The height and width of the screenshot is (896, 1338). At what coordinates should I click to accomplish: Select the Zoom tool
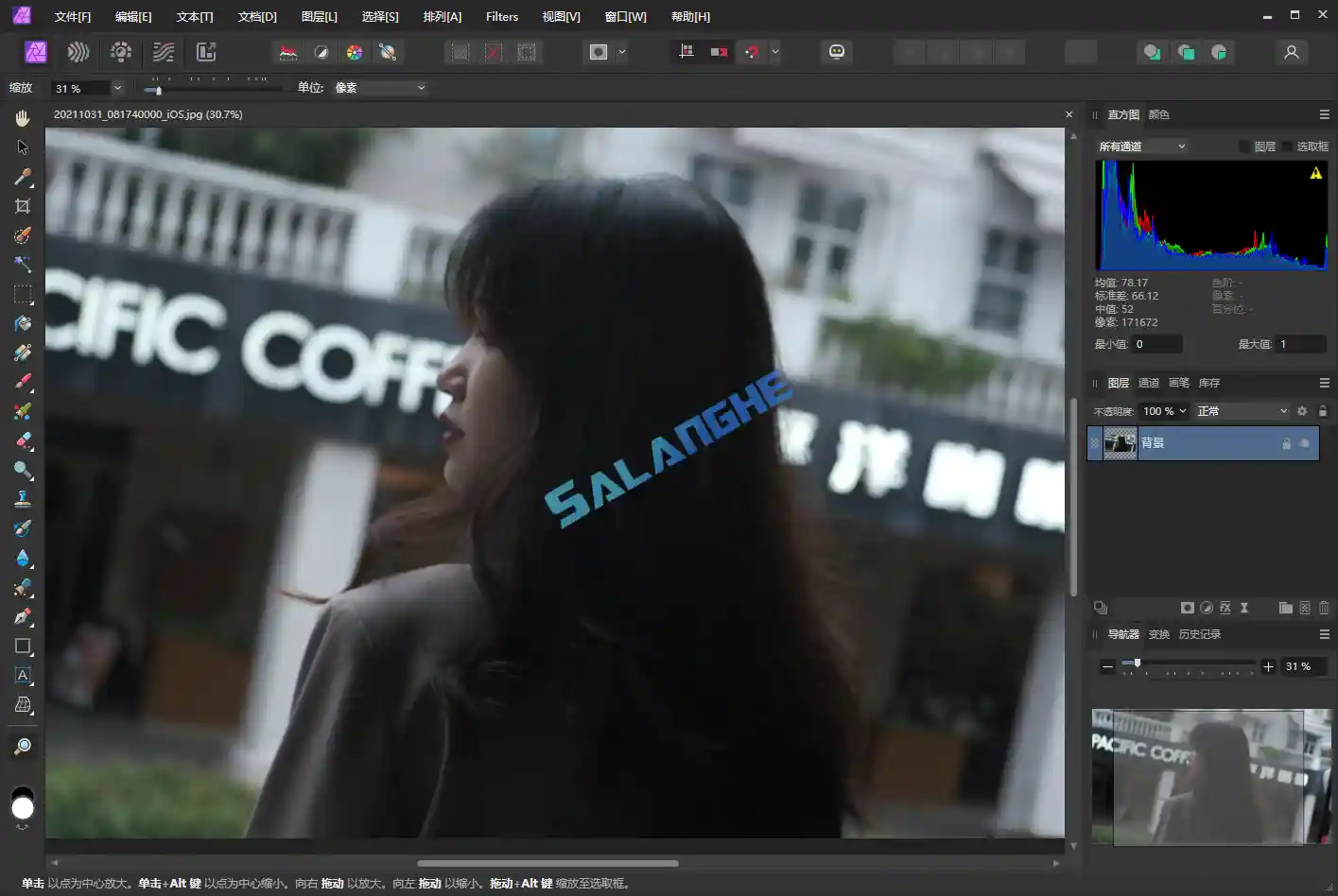click(23, 745)
